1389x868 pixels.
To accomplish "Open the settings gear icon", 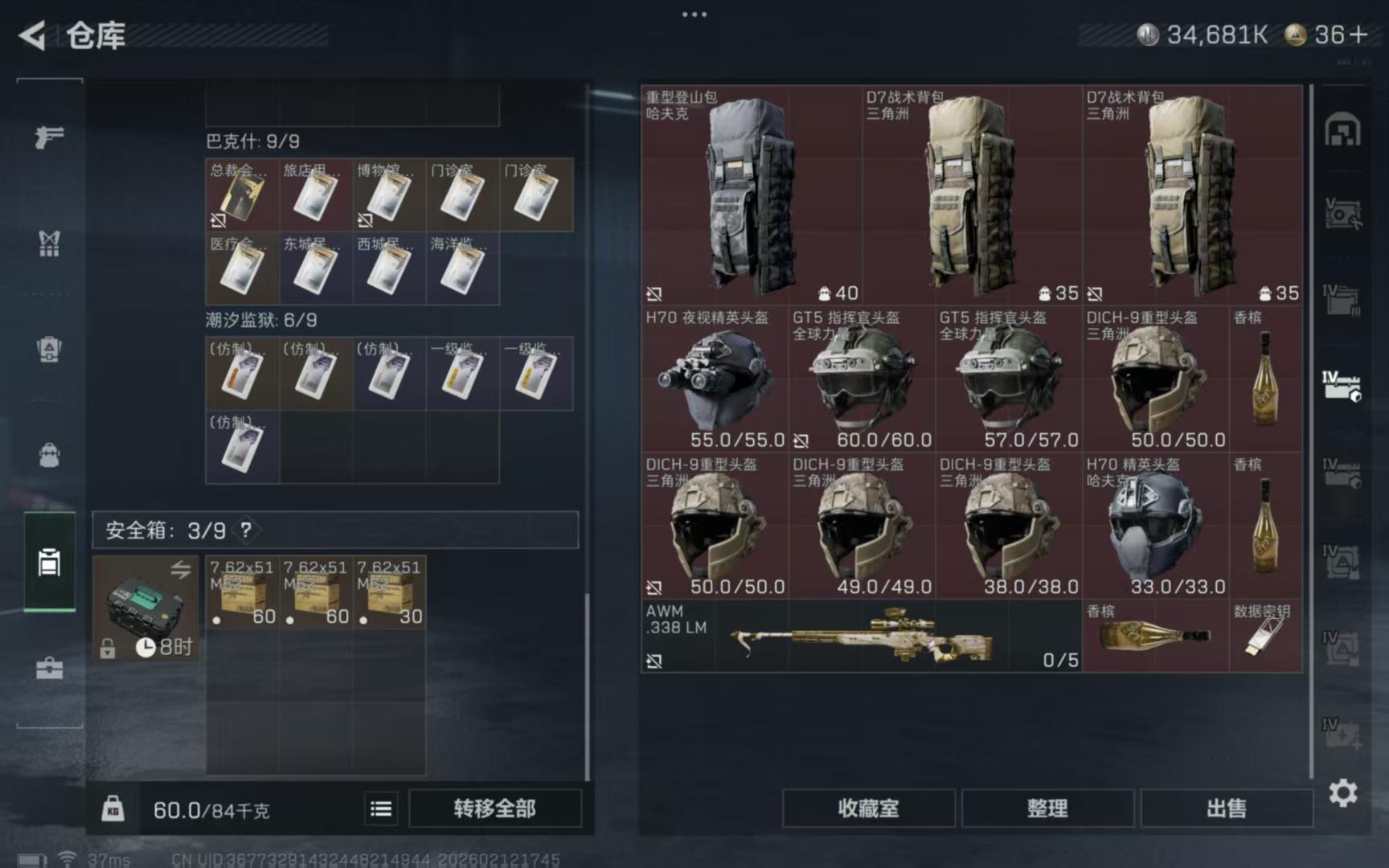I will (x=1343, y=793).
